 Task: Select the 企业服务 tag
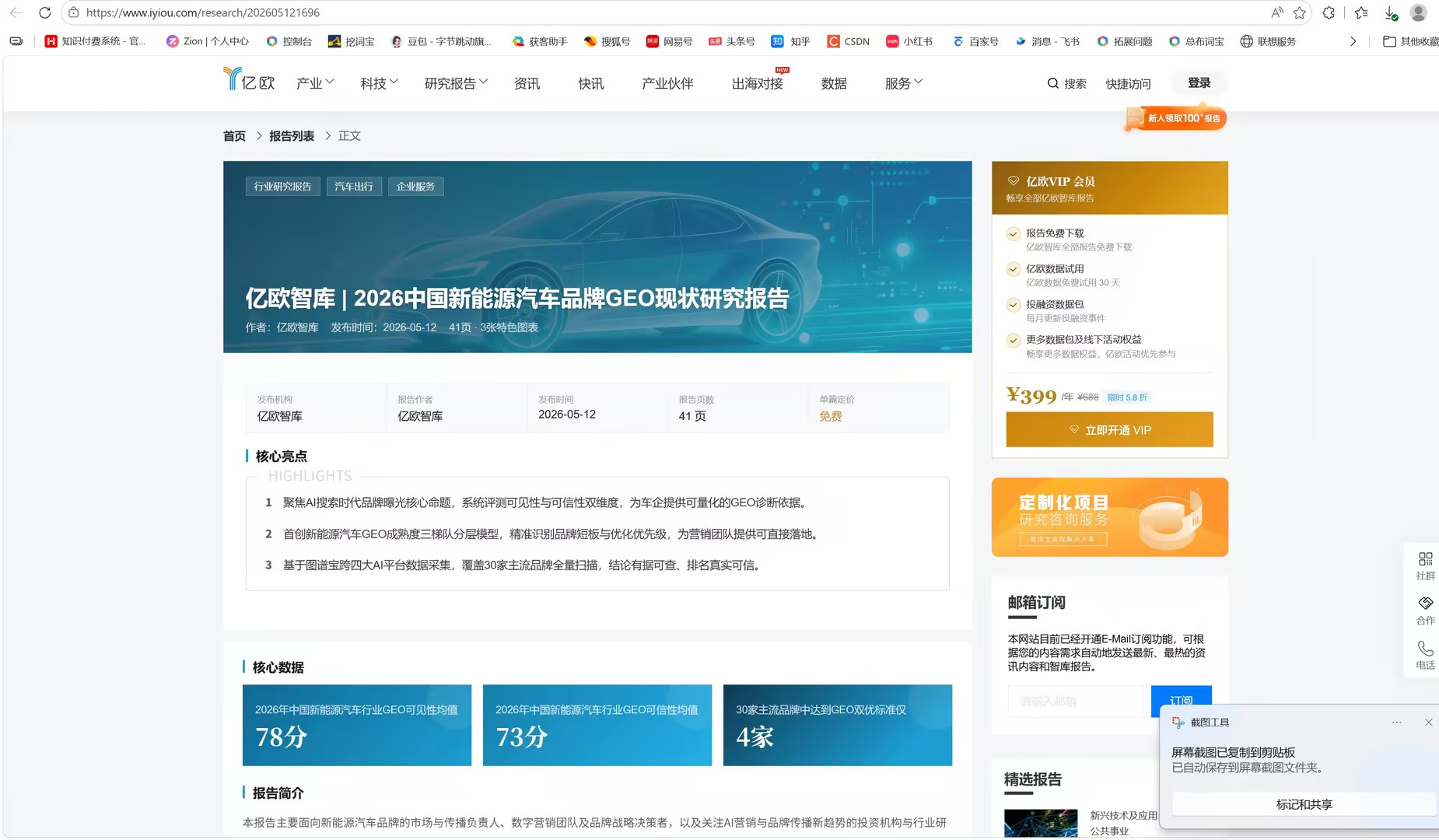coord(415,187)
